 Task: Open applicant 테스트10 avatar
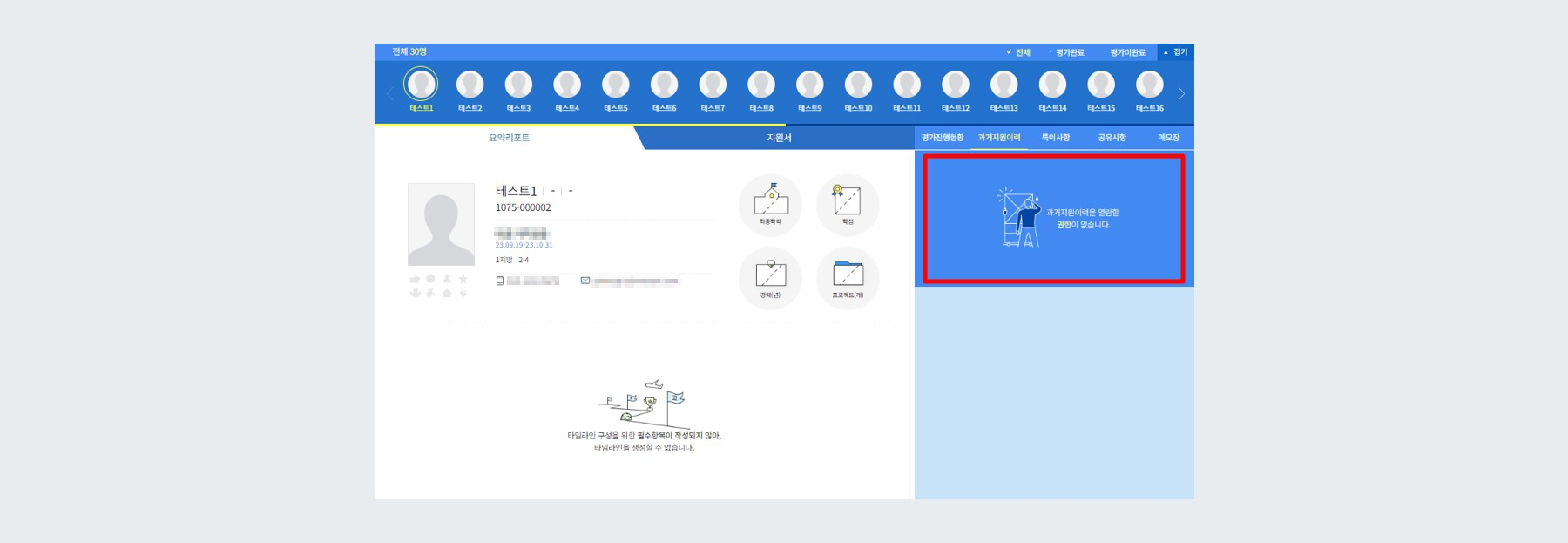tap(858, 85)
